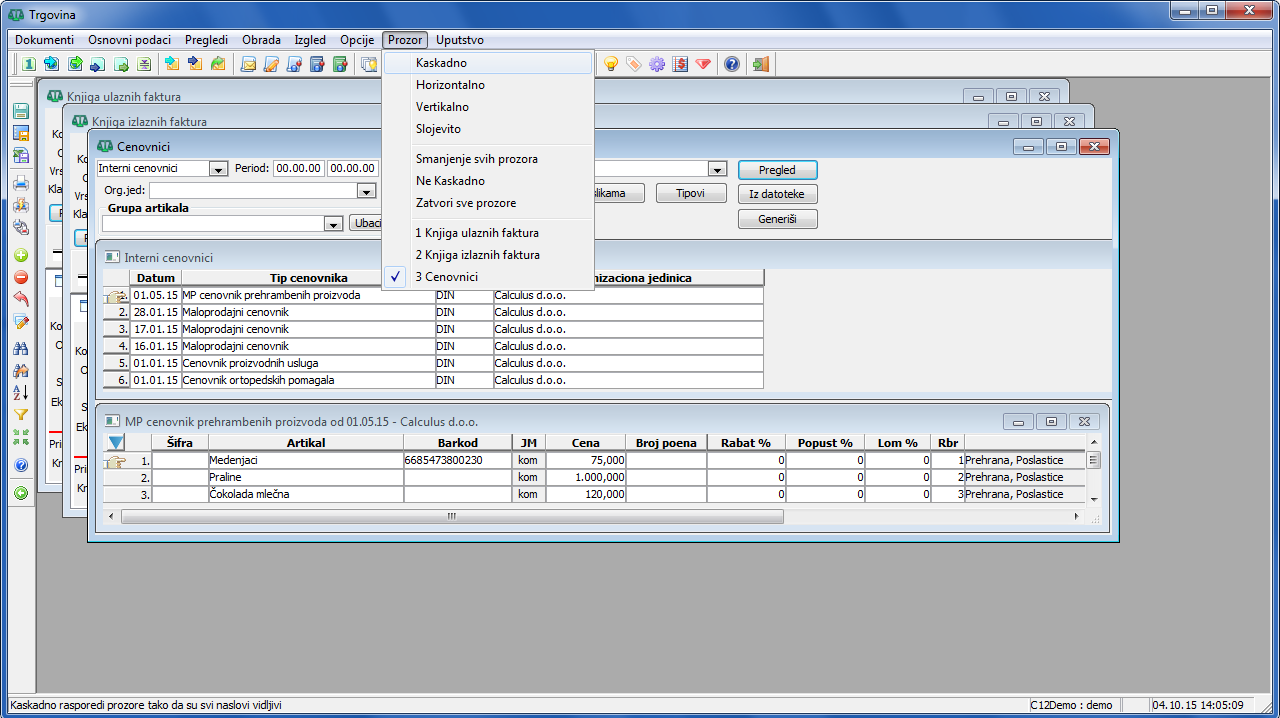Click the green collapsing-arrows icon
This screenshot has width=1280, height=718.
click(21, 437)
